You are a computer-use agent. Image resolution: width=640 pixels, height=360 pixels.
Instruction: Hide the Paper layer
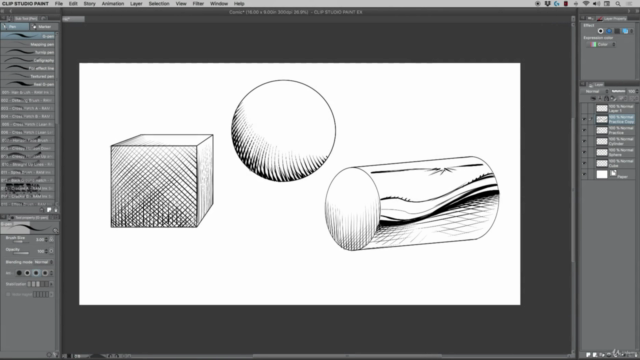(x=584, y=174)
